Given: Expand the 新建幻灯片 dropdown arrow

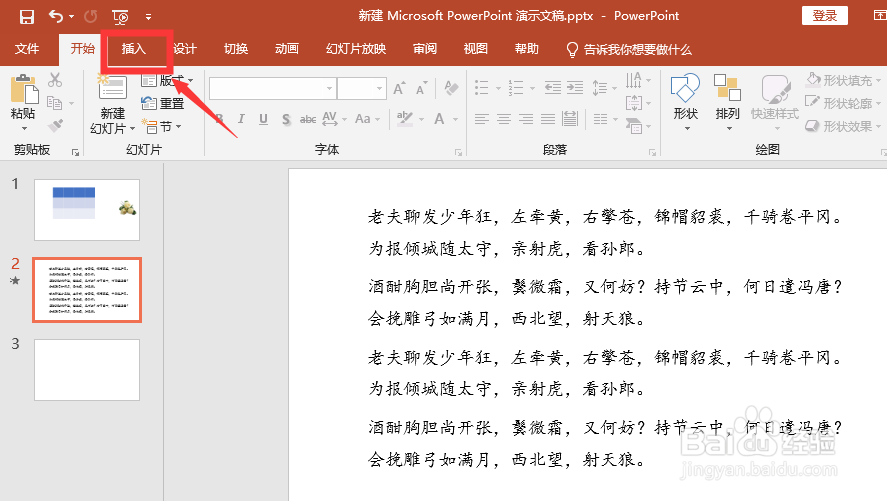Looking at the screenshot, I should (132, 129).
